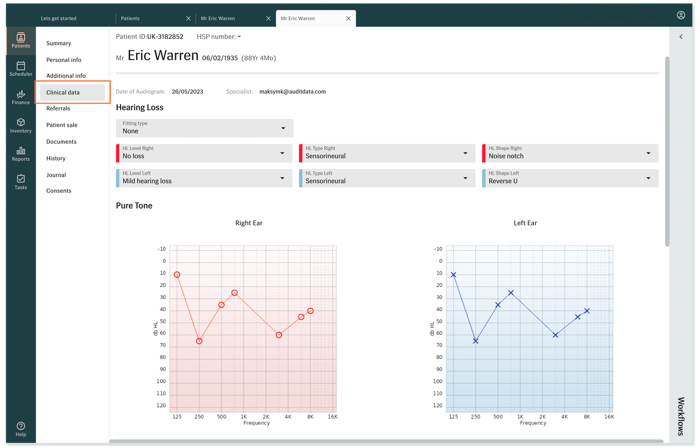The width and height of the screenshot is (700, 448).
Task: Collapse the Workflows side panel arrow
Action: click(681, 37)
